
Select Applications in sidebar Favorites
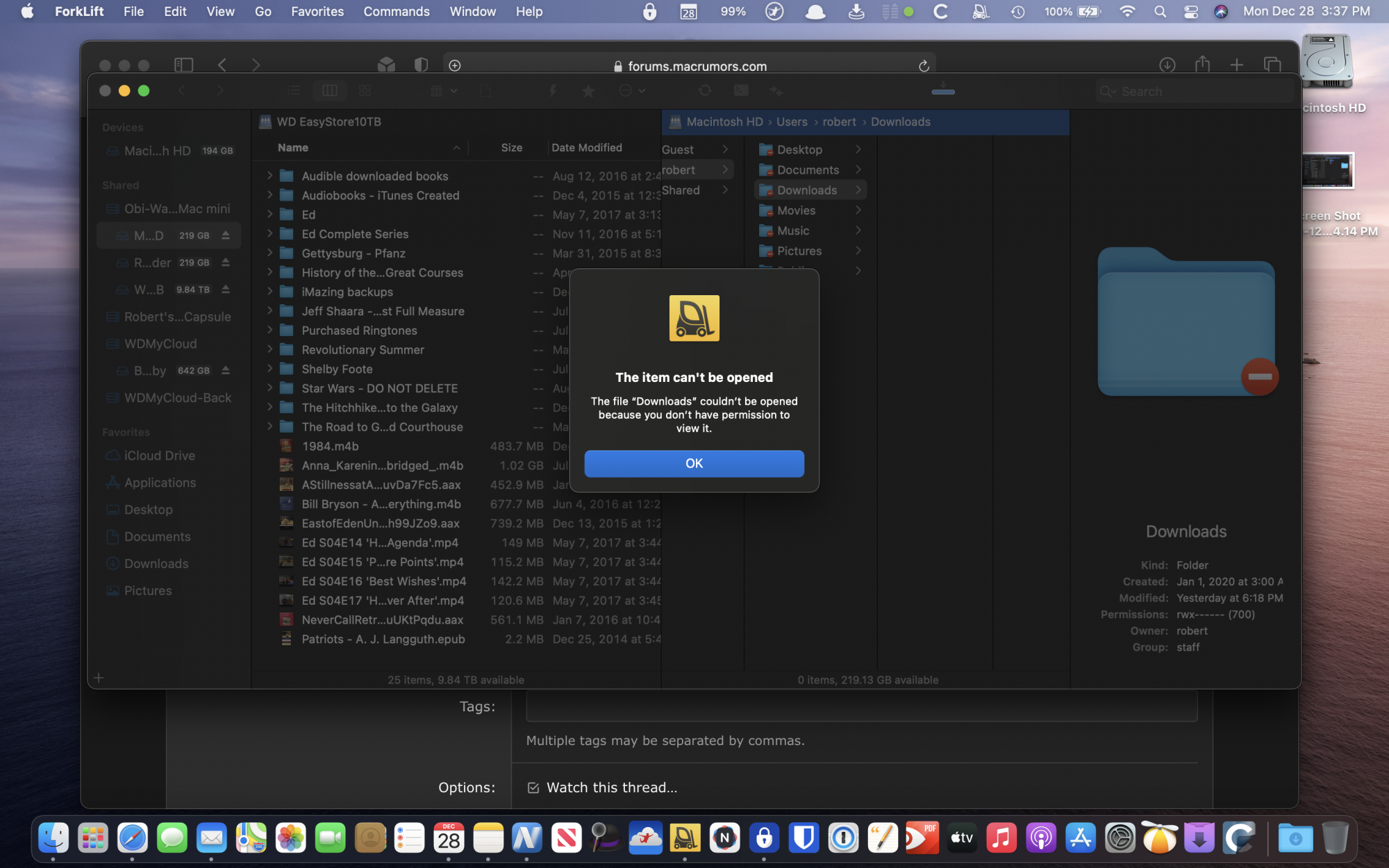click(160, 483)
